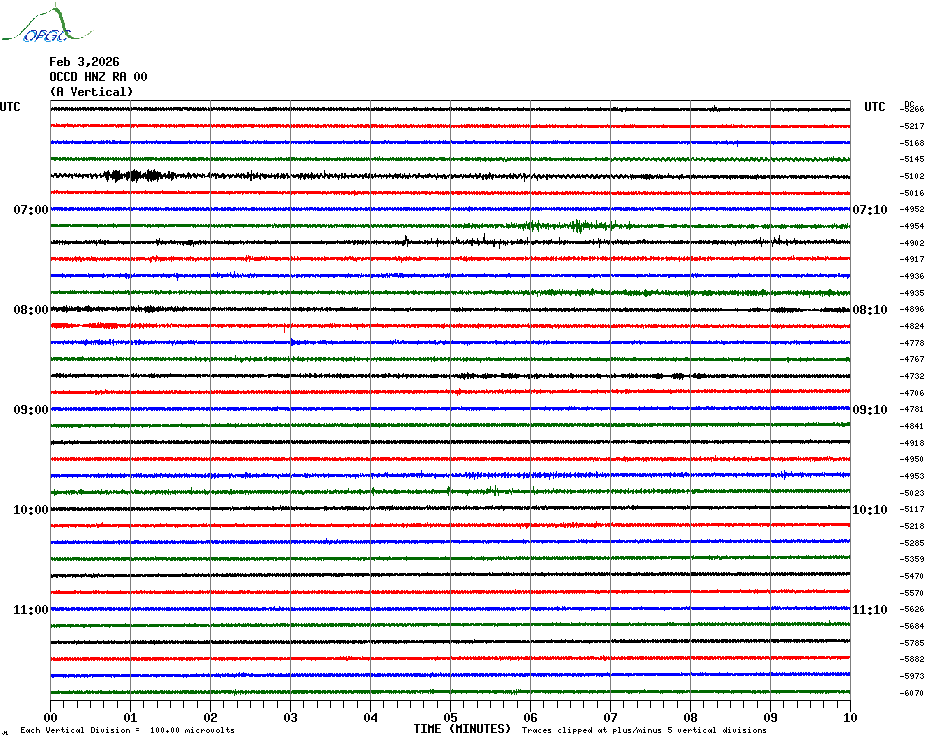This screenshot has height=744, width=930.
Task: Click the 11:10 time label on right
Action: [x=869, y=610]
